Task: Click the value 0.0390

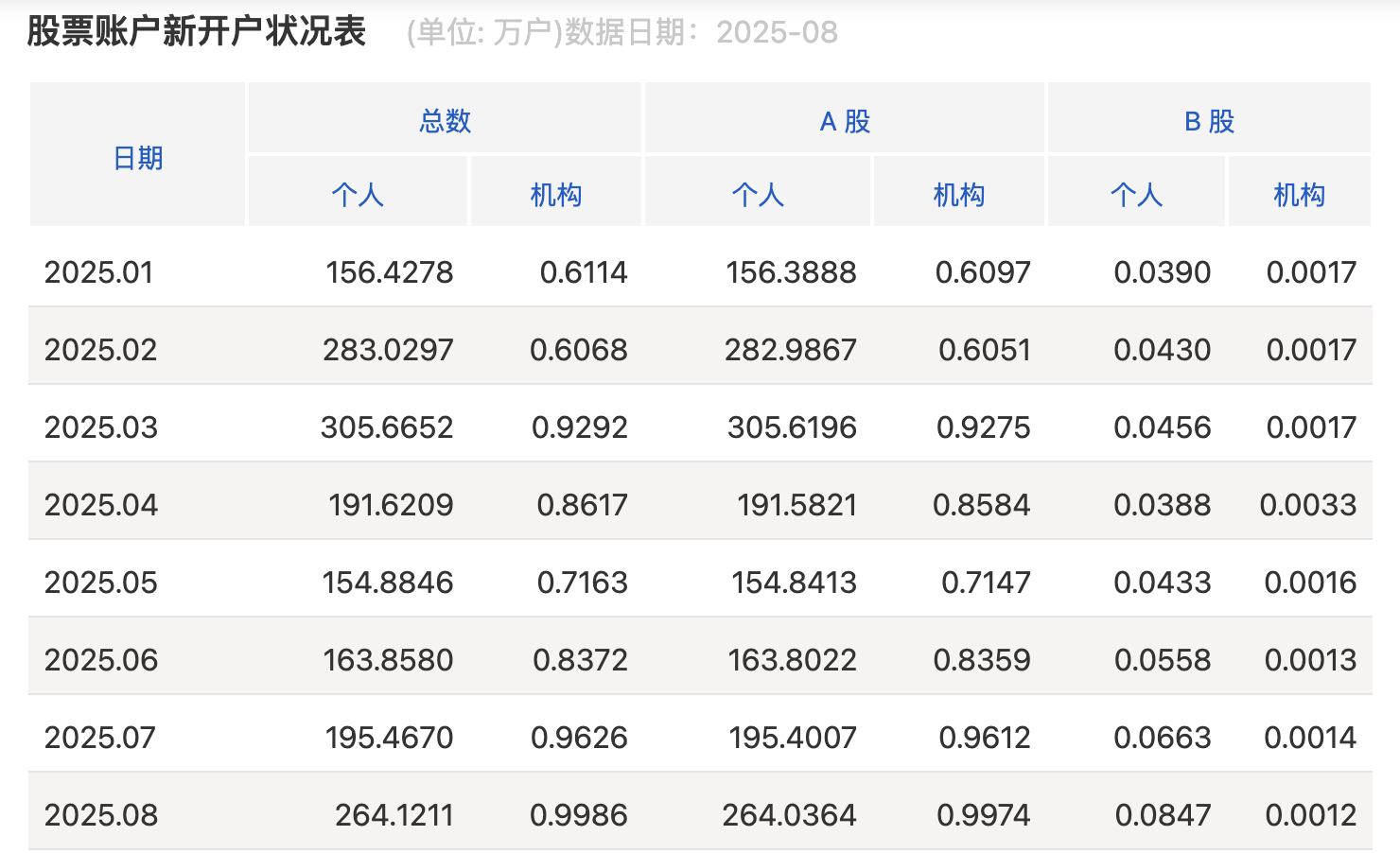Action: click(1163, 272)
